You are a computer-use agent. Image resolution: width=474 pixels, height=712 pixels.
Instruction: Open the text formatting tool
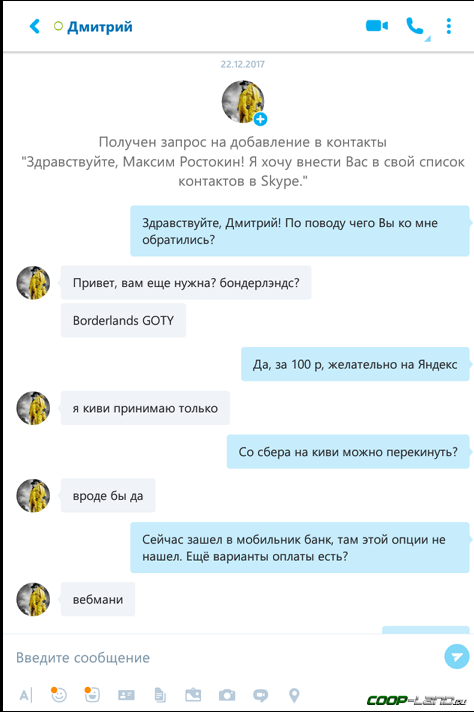pos(25,695)
